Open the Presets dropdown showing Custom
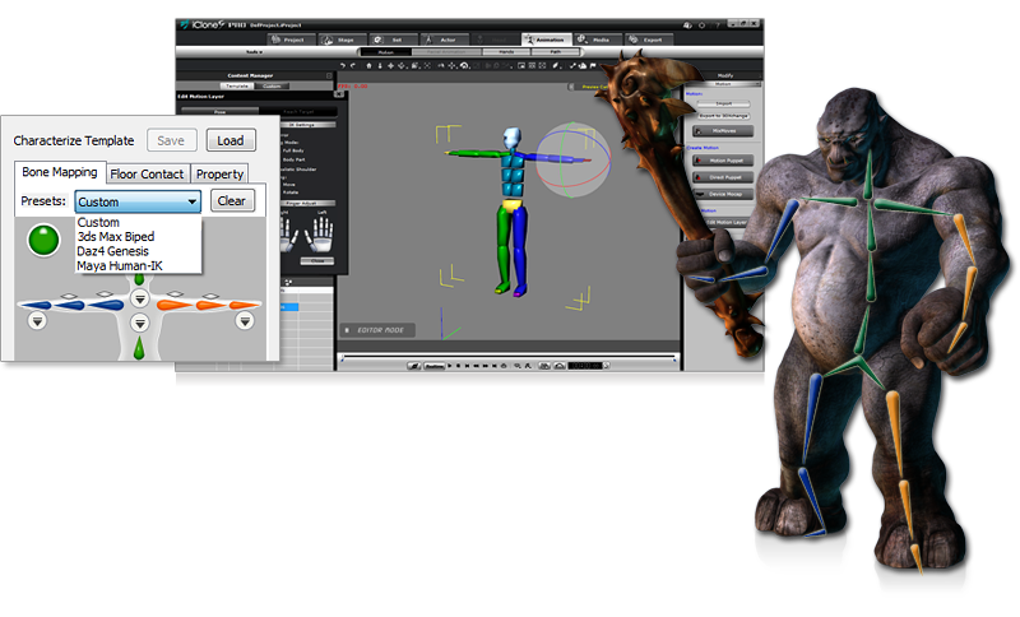This screenshot has width=1020, height=617. pyautogui.click(x=138, y=202)
